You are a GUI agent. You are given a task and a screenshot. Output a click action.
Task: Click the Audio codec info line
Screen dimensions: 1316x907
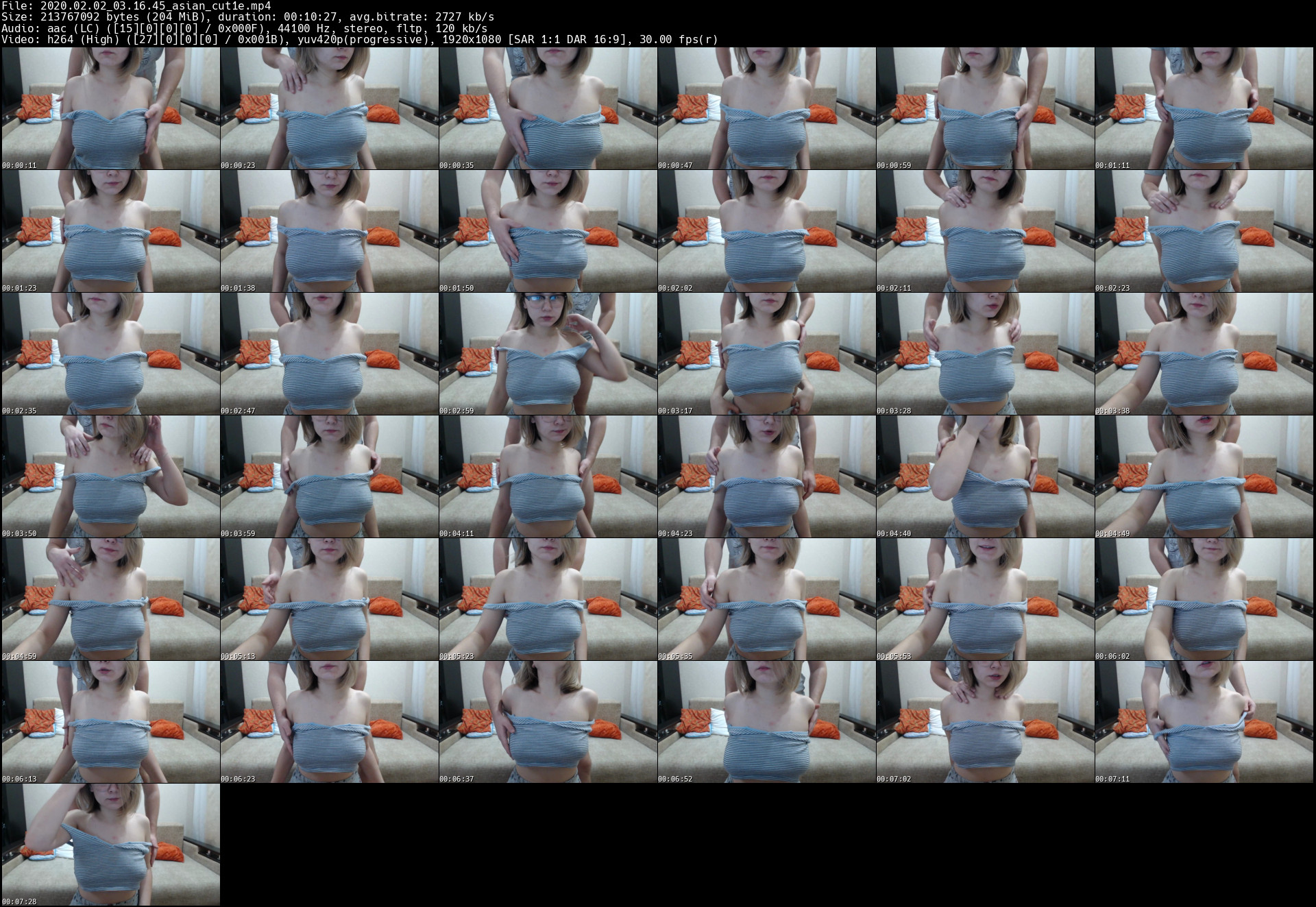point(245,28)
